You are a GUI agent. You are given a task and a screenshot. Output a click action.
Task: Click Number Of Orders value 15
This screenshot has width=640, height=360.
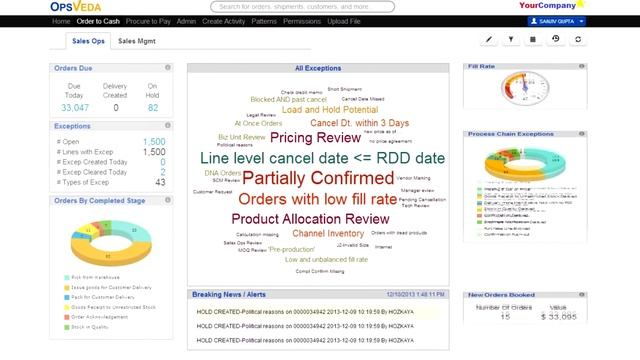505,316
